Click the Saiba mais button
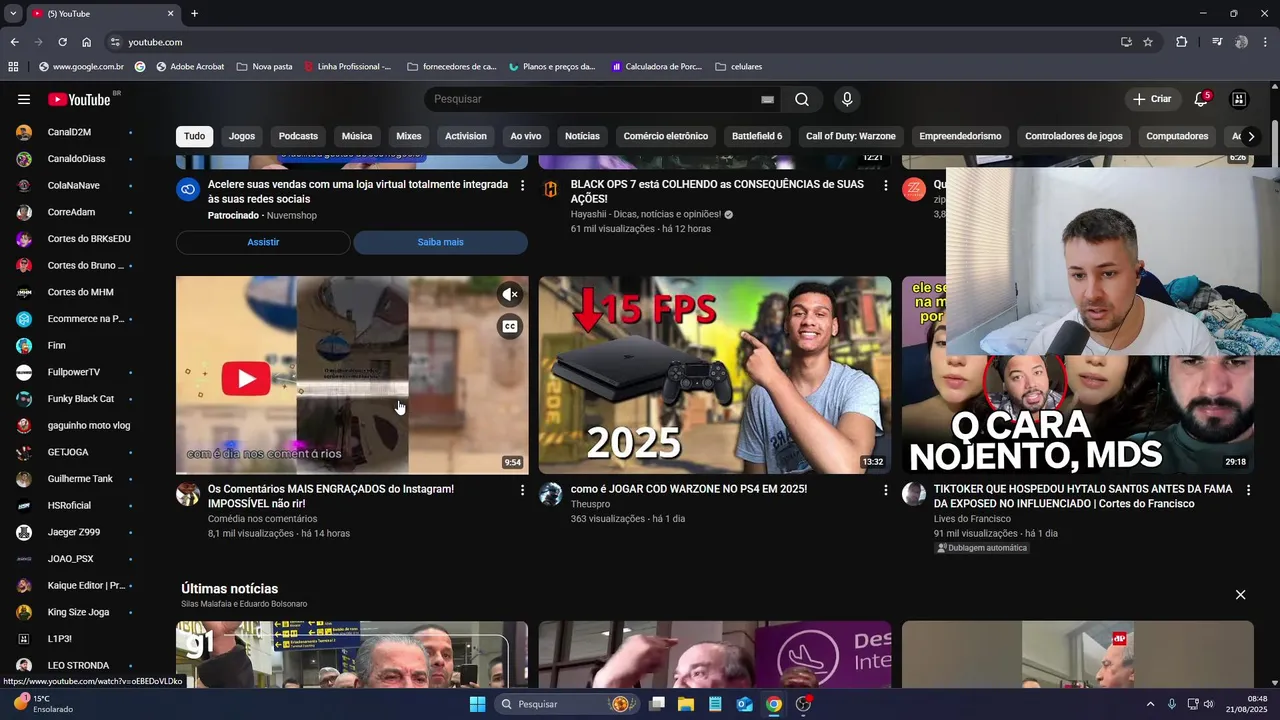 click(x=440, y=242)
